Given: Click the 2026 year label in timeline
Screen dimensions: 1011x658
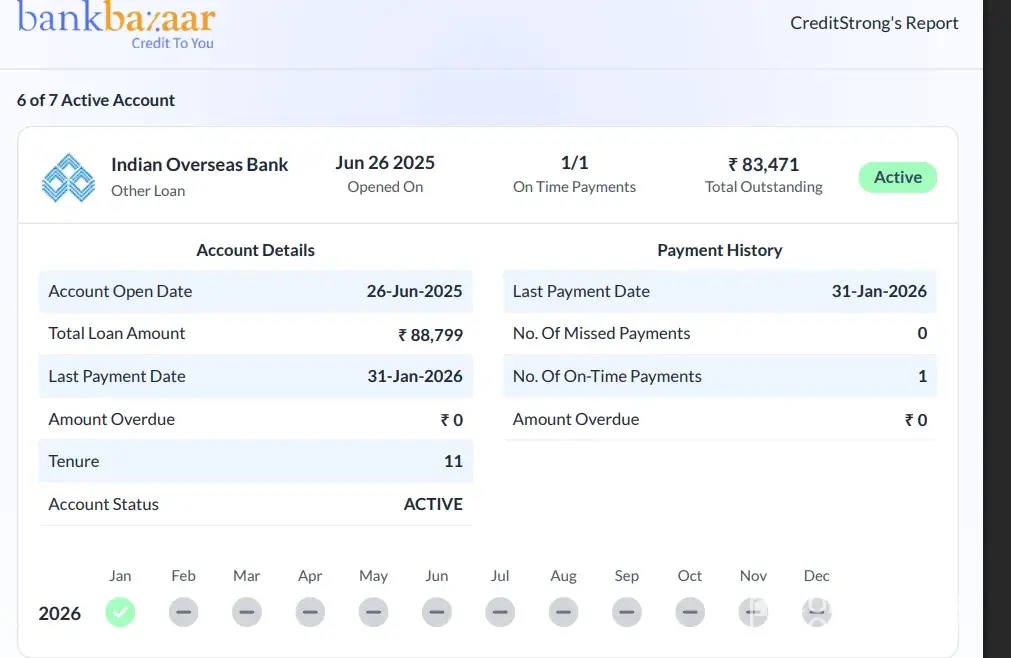Looking at the screenshot, I should point(60,613).
